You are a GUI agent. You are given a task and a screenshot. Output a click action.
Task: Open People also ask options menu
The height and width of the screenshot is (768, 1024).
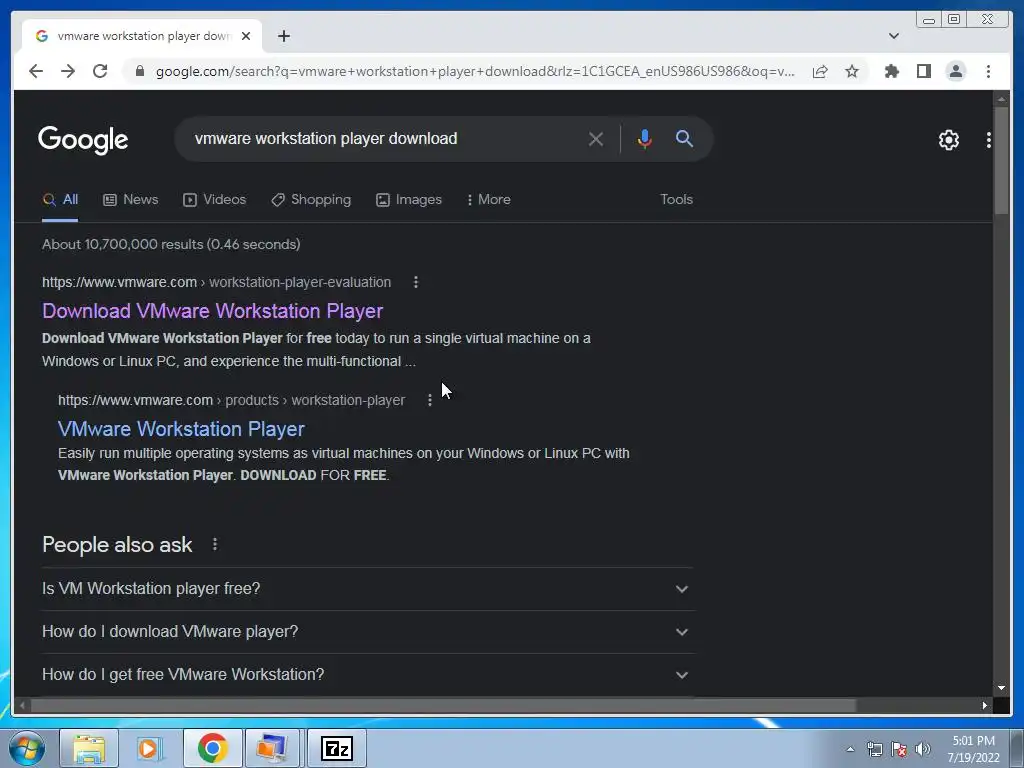215,544
